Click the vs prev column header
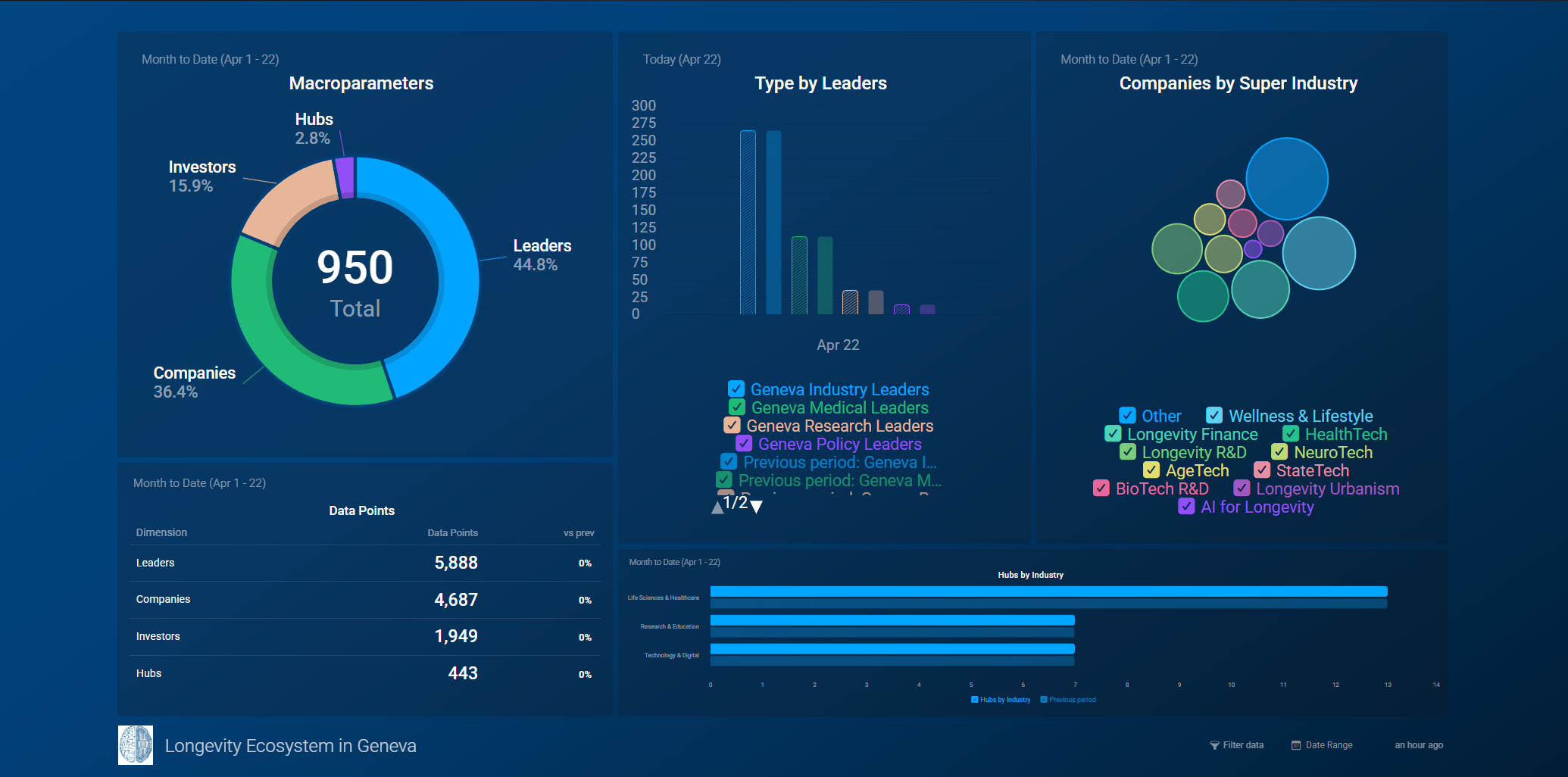 pos(579,532)
